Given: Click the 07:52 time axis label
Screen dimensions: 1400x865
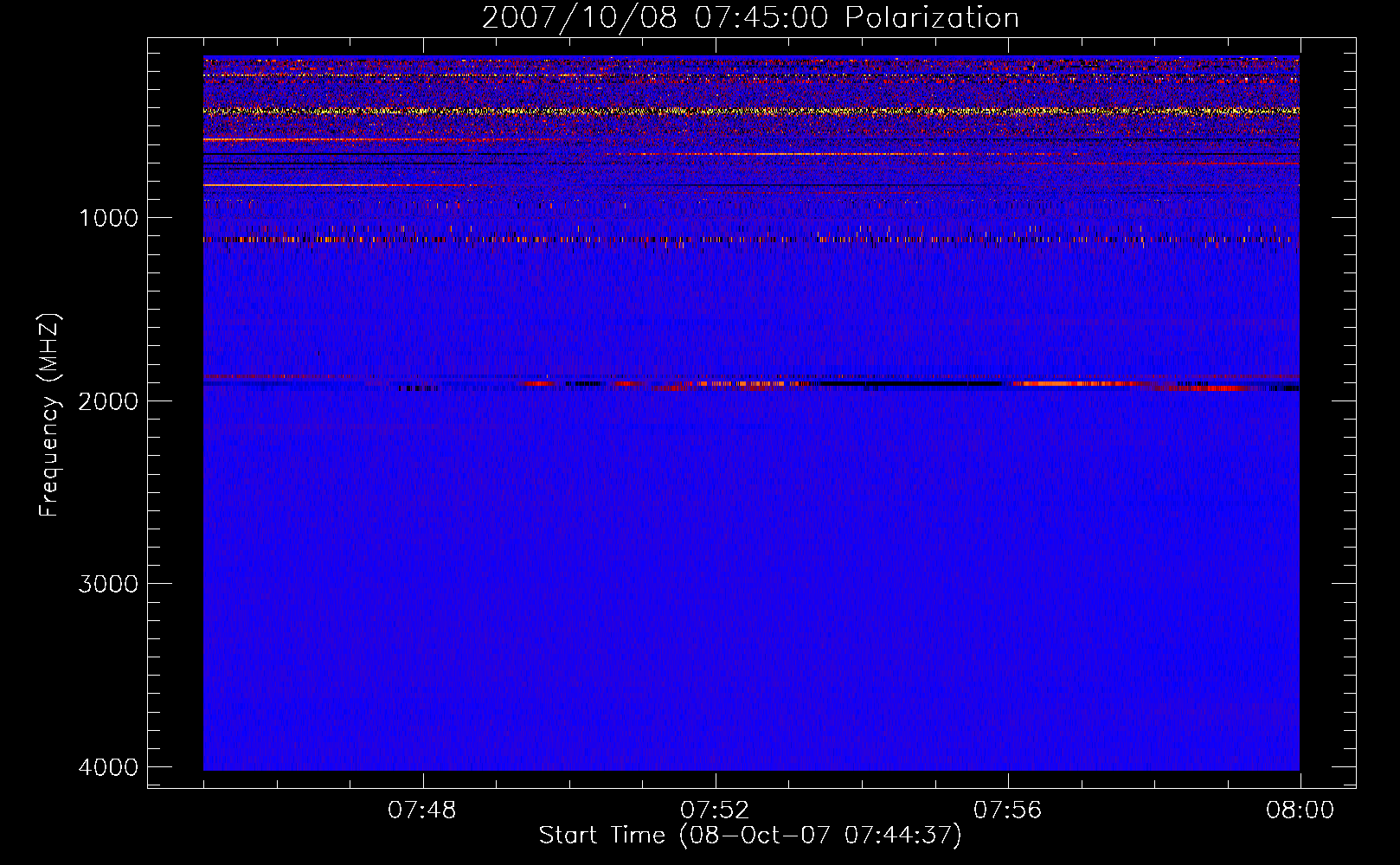Looking at the screenshot, I should pos(715,811).
